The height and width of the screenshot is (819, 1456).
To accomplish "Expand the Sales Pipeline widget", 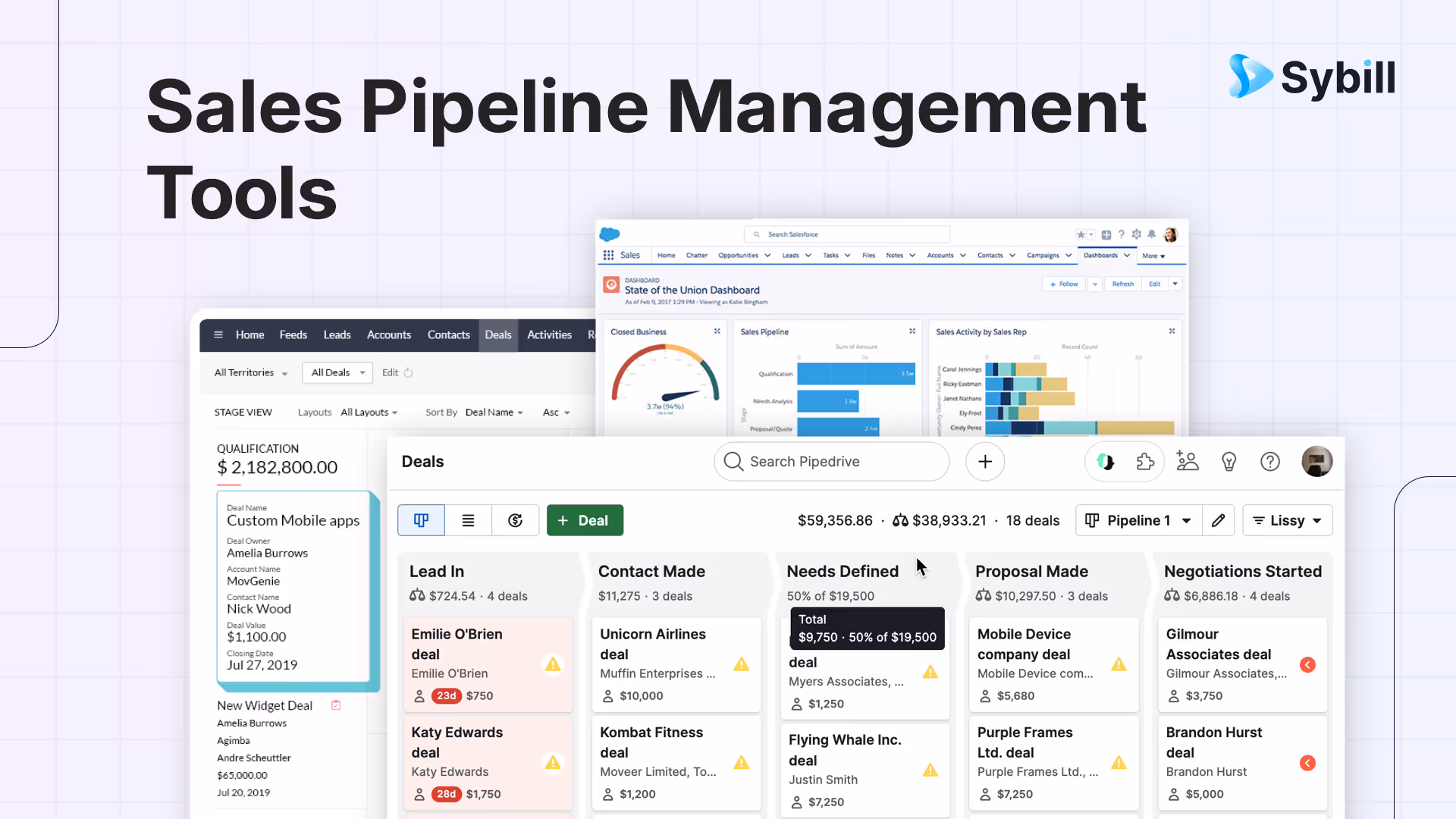I will point(912,331).
